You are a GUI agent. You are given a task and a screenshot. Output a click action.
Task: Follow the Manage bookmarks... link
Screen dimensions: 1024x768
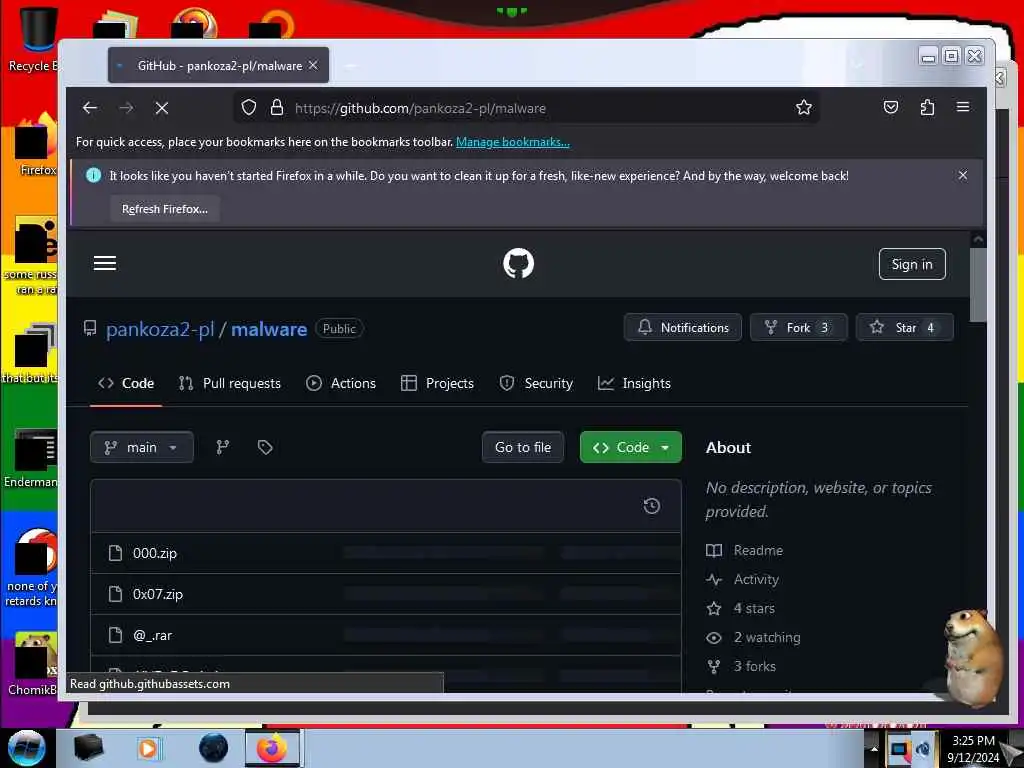pos(513,142)
